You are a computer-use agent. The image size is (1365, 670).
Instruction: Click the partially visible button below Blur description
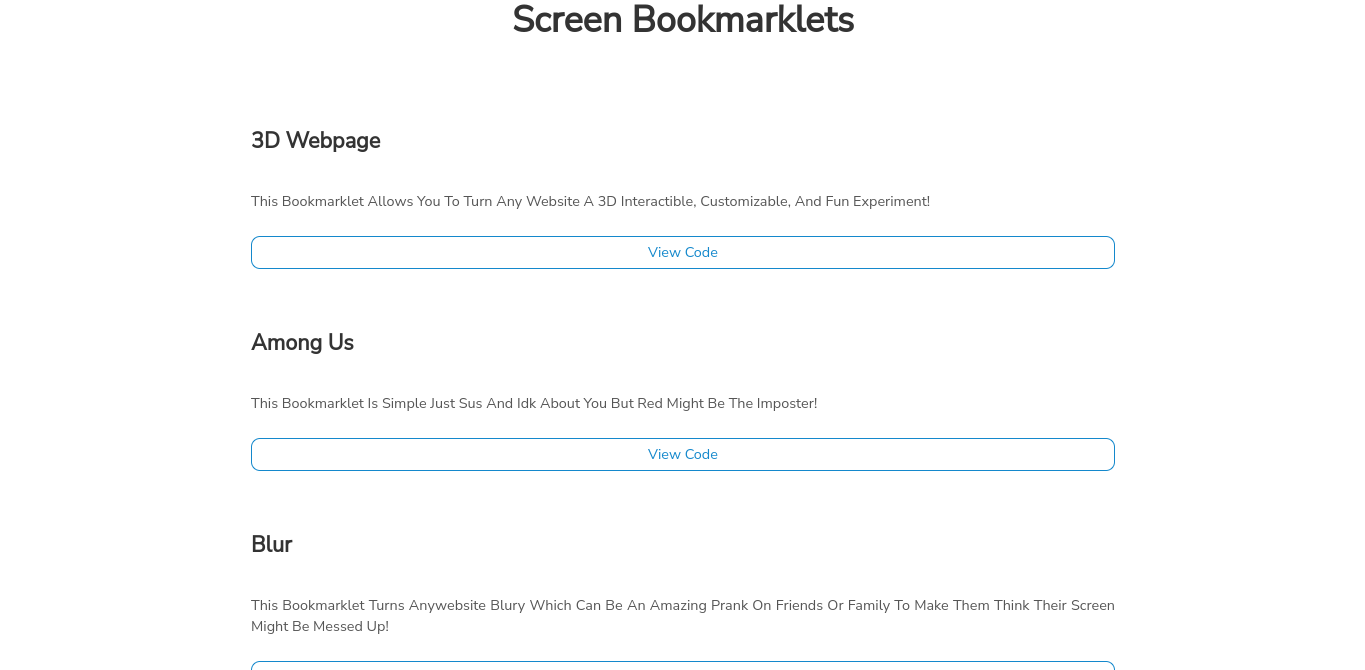(x=682, y=665)
